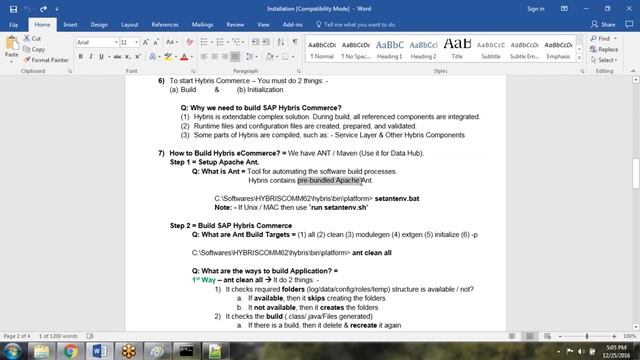Toggle Bold formatting
This screenshot has width=640, height=360.
click(x=80, y=57)
